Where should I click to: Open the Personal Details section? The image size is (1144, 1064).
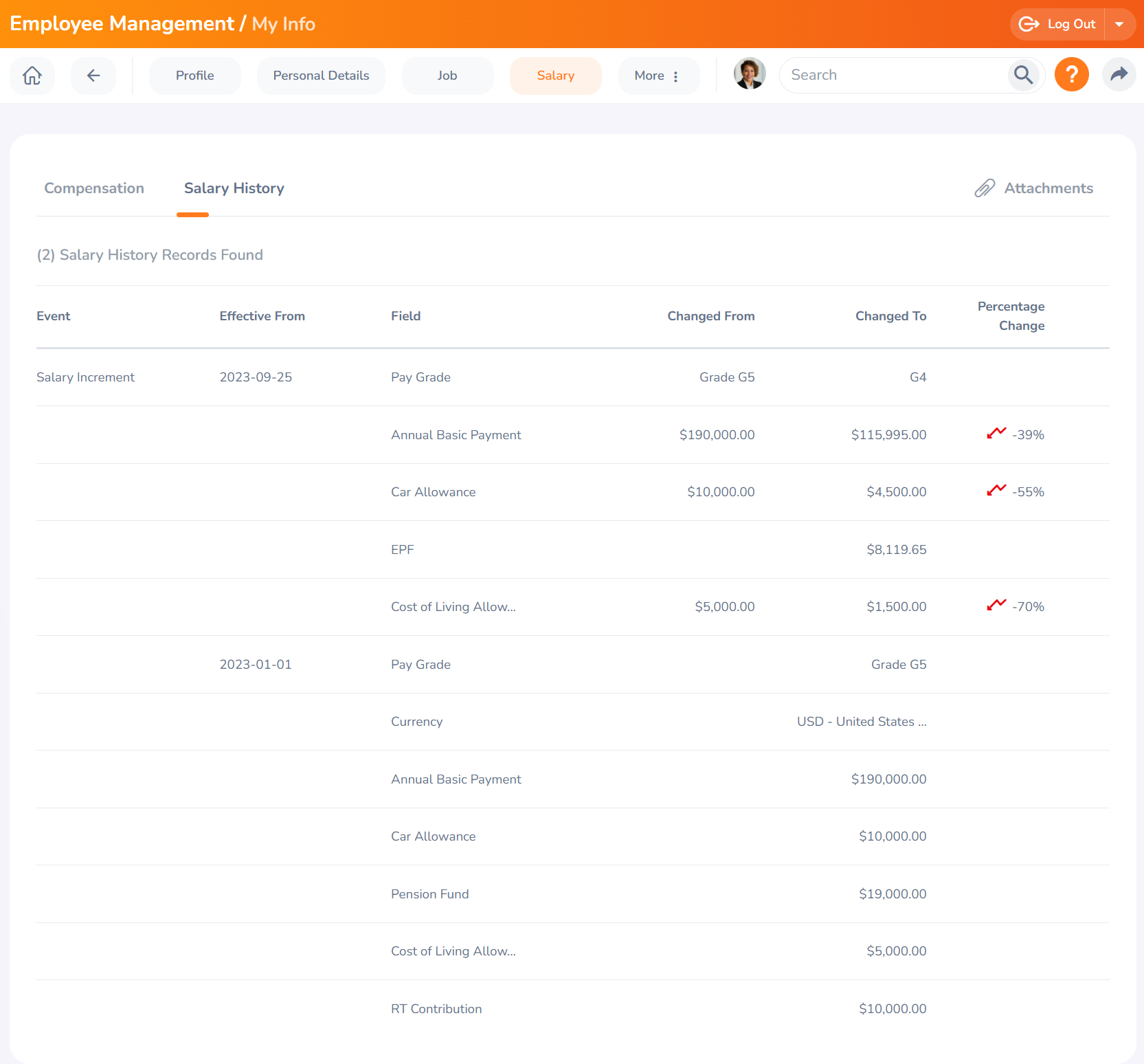pos(321,76)
